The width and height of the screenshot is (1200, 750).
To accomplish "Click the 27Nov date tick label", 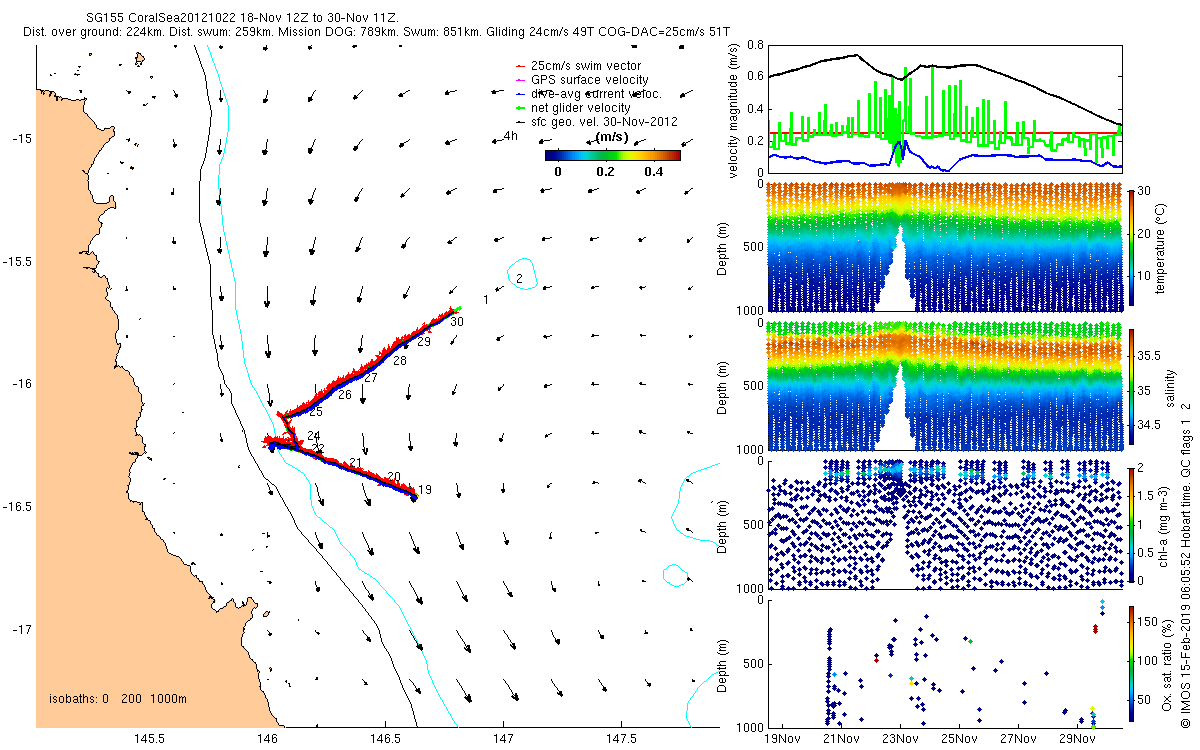I will [1018, 739].
